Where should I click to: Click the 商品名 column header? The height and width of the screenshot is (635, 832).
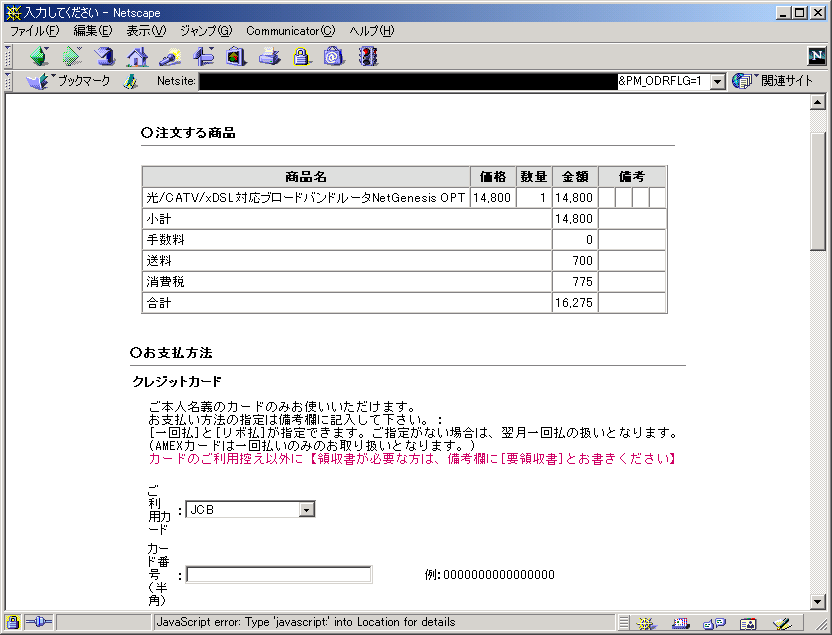(306, 177)
